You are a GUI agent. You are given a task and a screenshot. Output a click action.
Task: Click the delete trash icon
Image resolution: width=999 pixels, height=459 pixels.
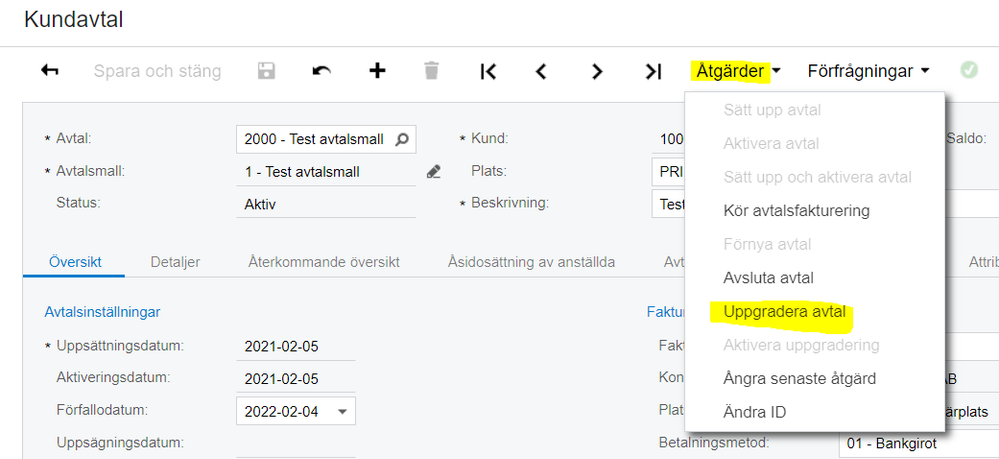pos(431,71)
